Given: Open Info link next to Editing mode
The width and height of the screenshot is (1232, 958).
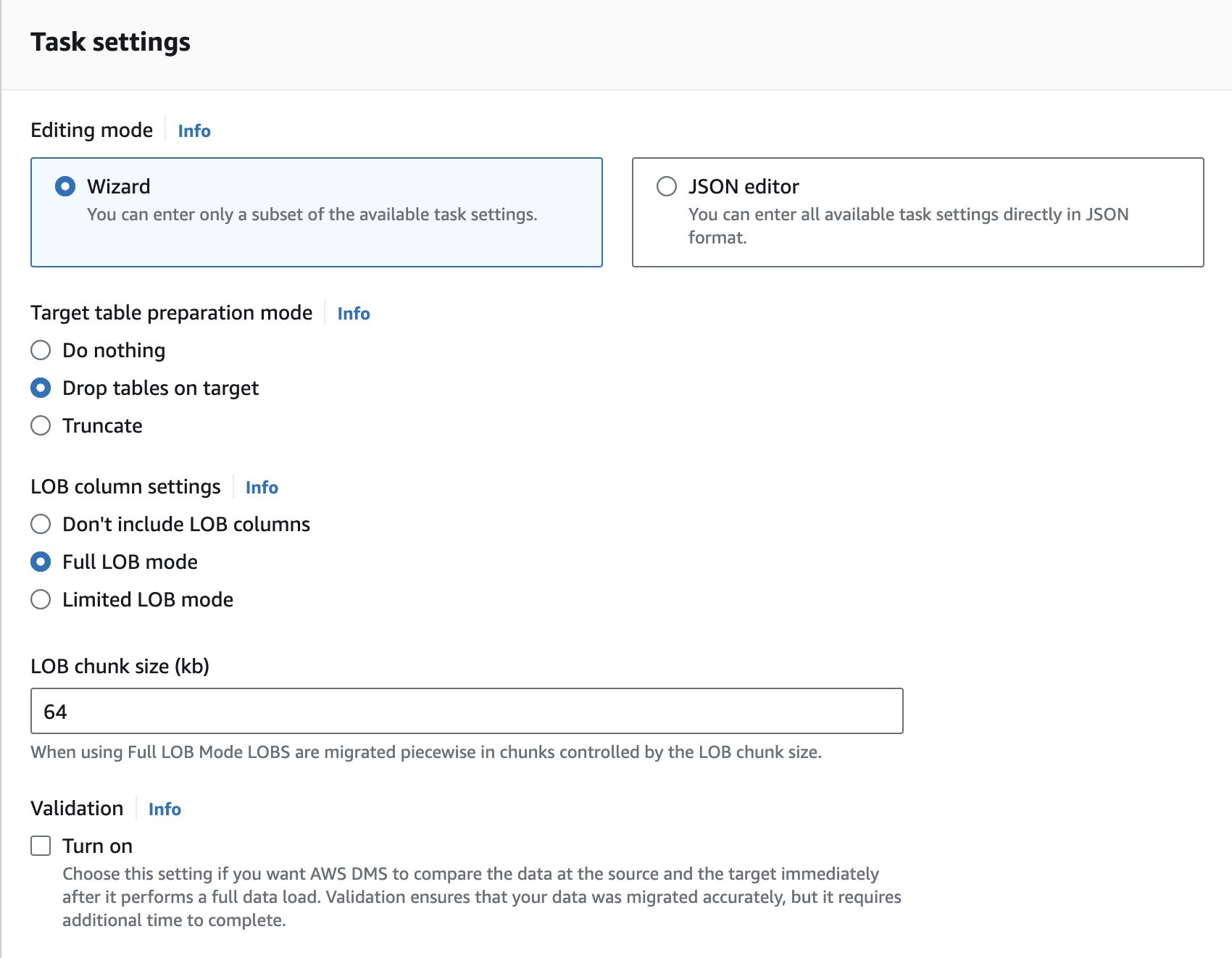Looking at the screenshot, I should tap(194, 131).
